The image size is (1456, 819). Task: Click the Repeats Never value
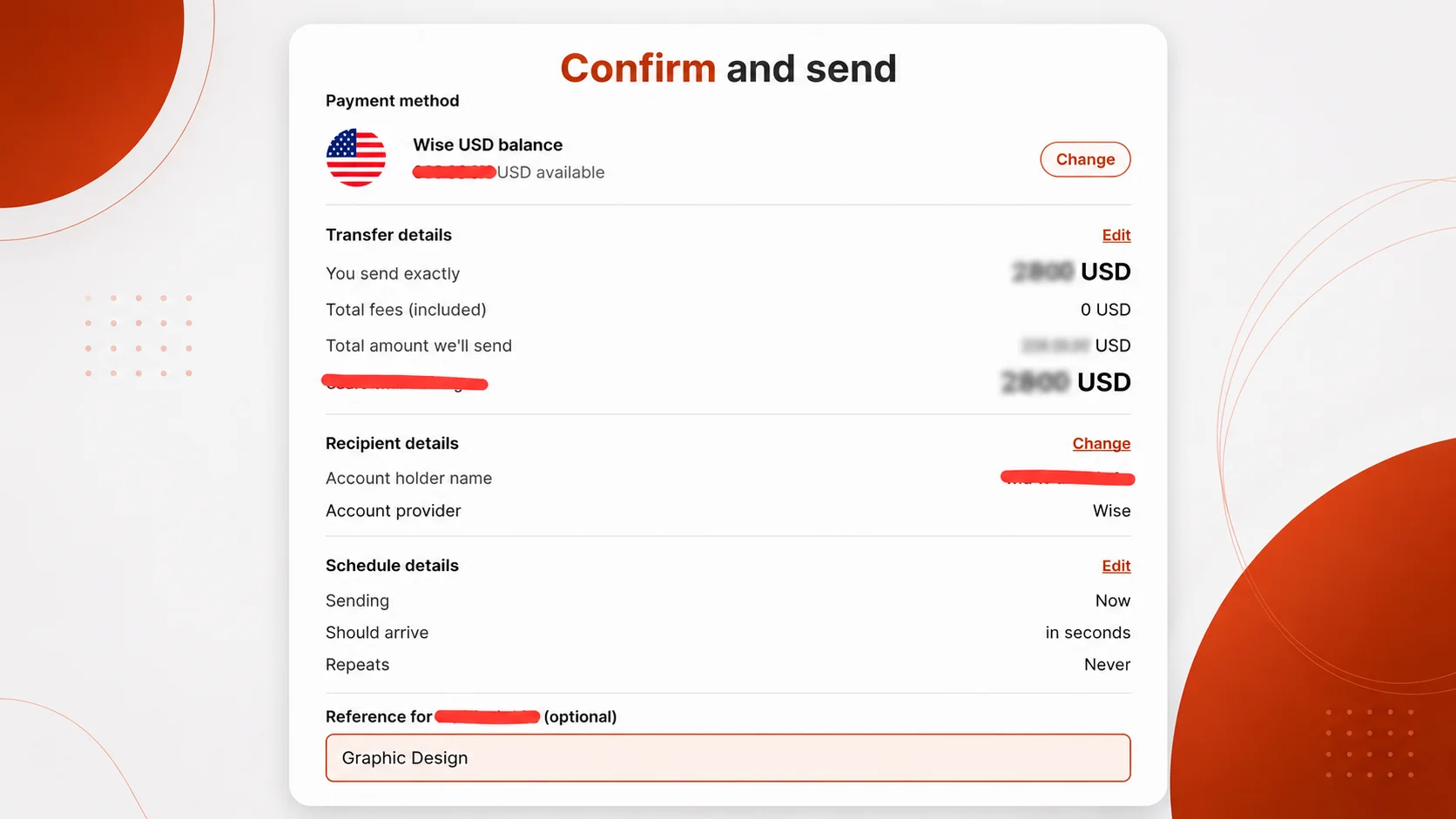(x=1107, y=665)
